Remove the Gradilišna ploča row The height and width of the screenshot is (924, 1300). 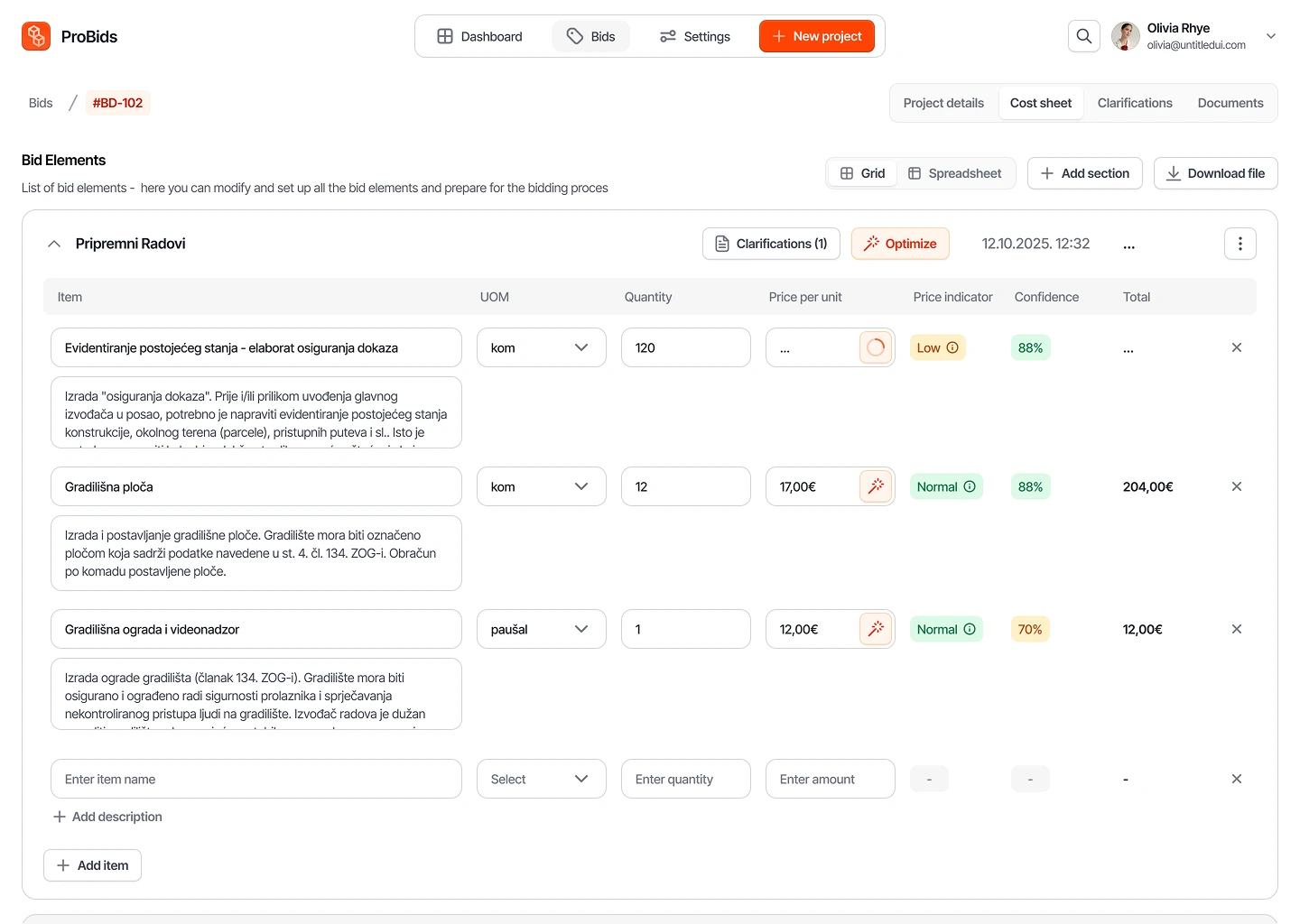1237,486
